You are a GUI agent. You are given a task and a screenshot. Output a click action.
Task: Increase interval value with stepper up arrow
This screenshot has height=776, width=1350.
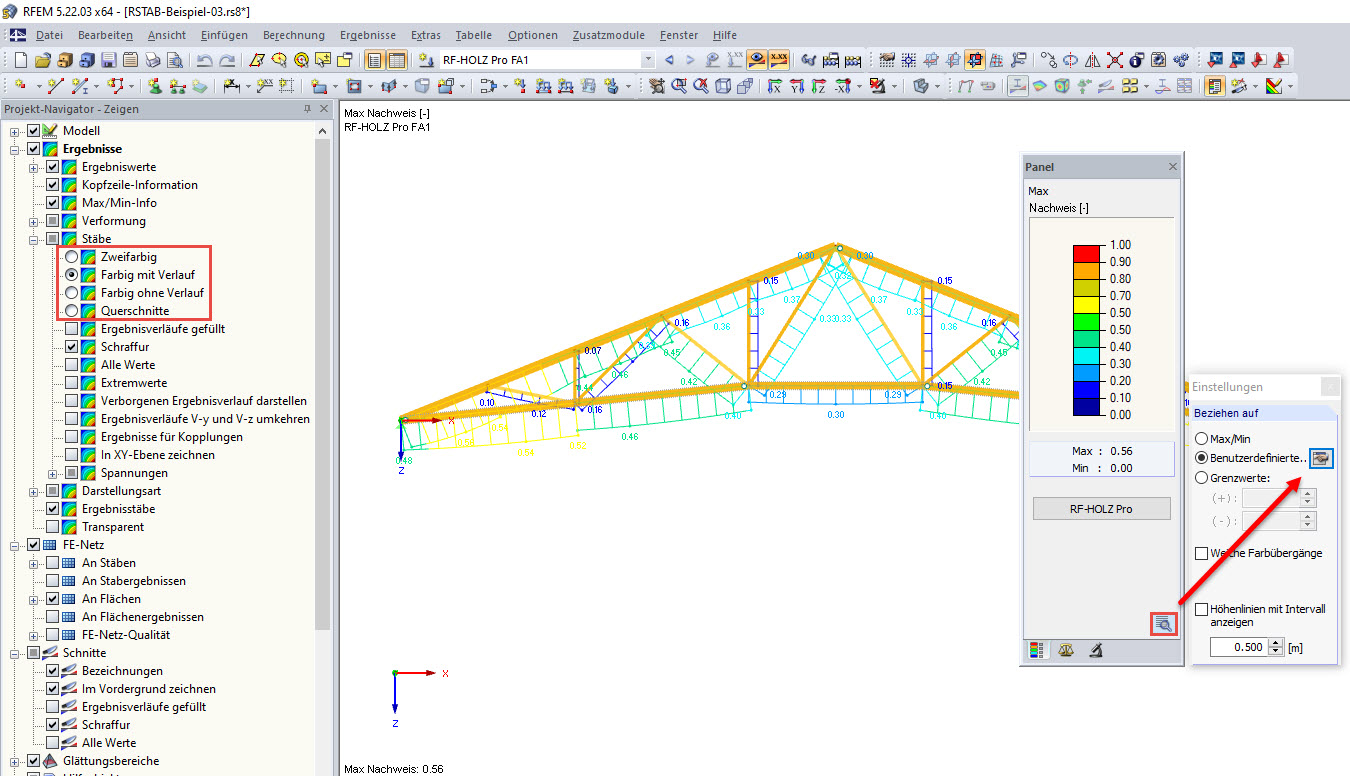point(1275,643)
